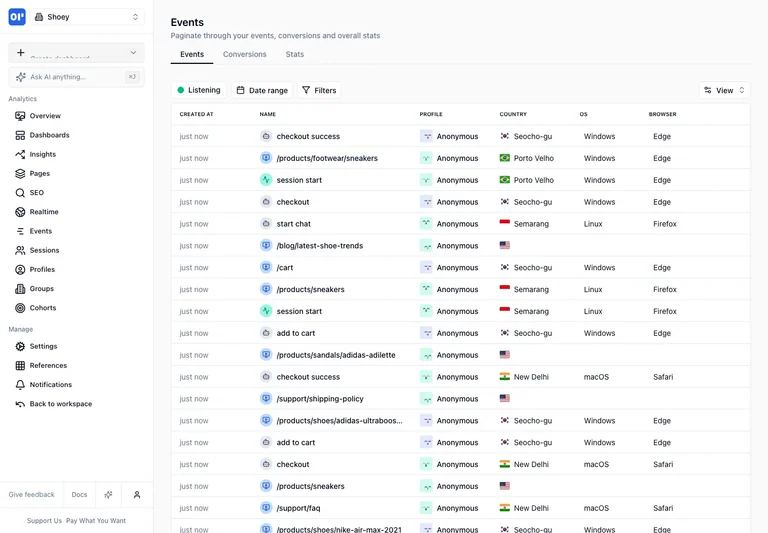Click Semarang in start chat row

pos(531,224)
